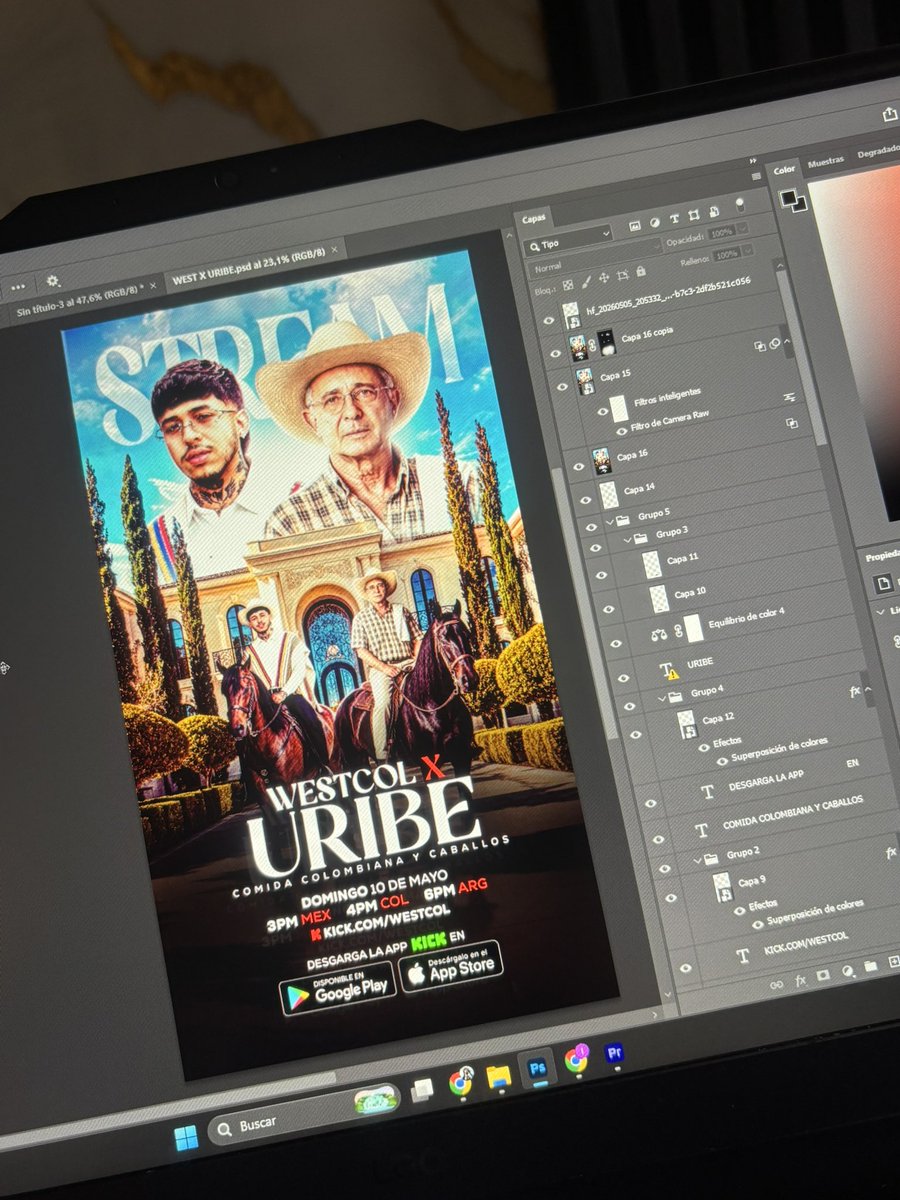900x1200 pixels.
Task: Add a layer mask at panel bottom
Action: pos(823,975)
